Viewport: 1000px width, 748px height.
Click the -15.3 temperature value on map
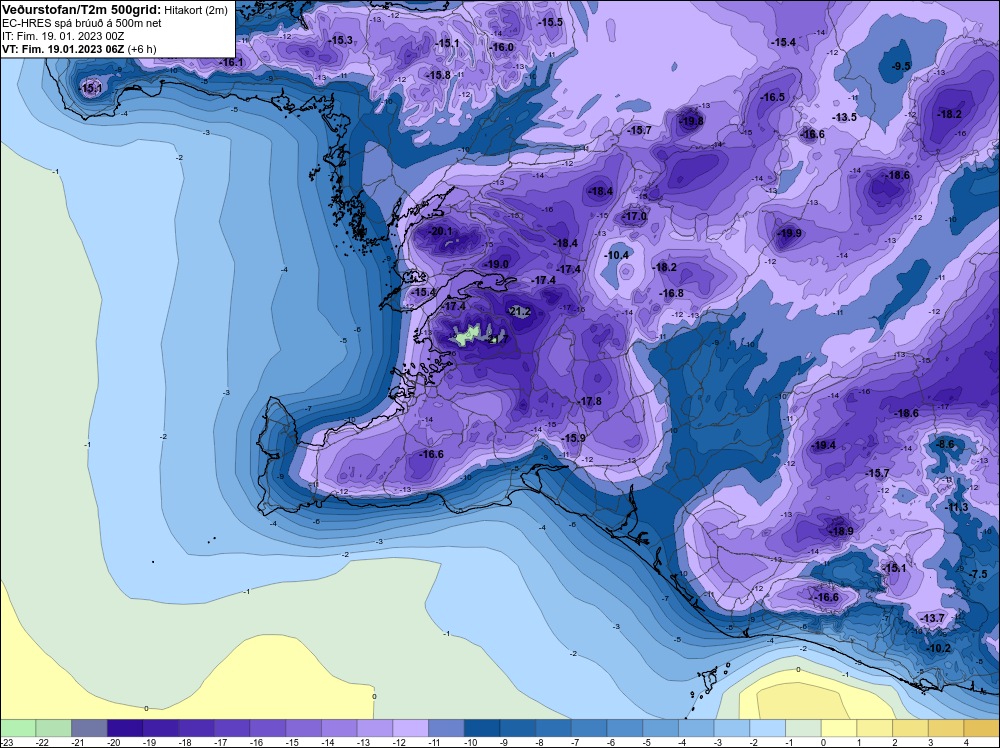[x=341, y=40]
